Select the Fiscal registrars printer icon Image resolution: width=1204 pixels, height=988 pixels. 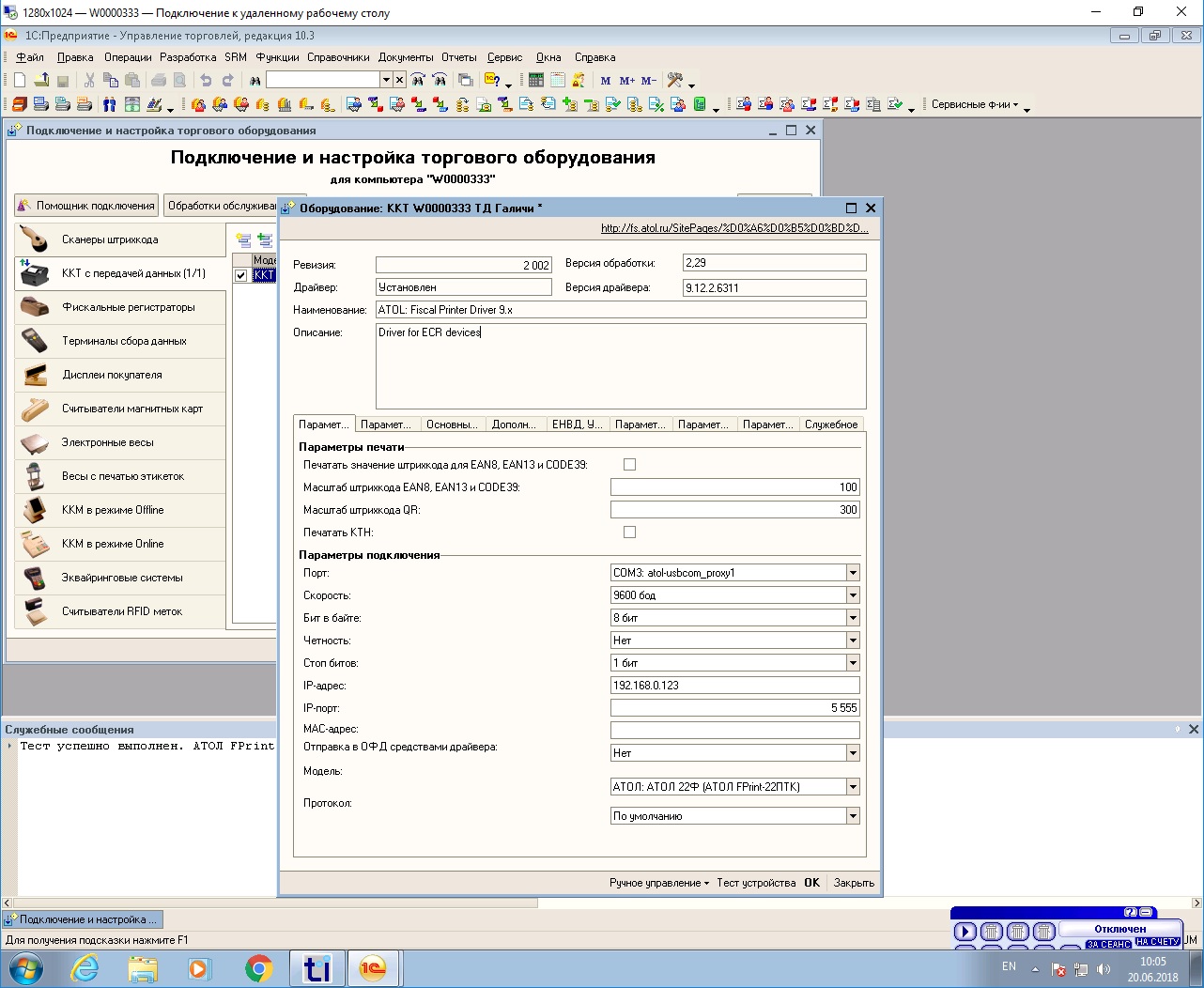pos(35,307)
